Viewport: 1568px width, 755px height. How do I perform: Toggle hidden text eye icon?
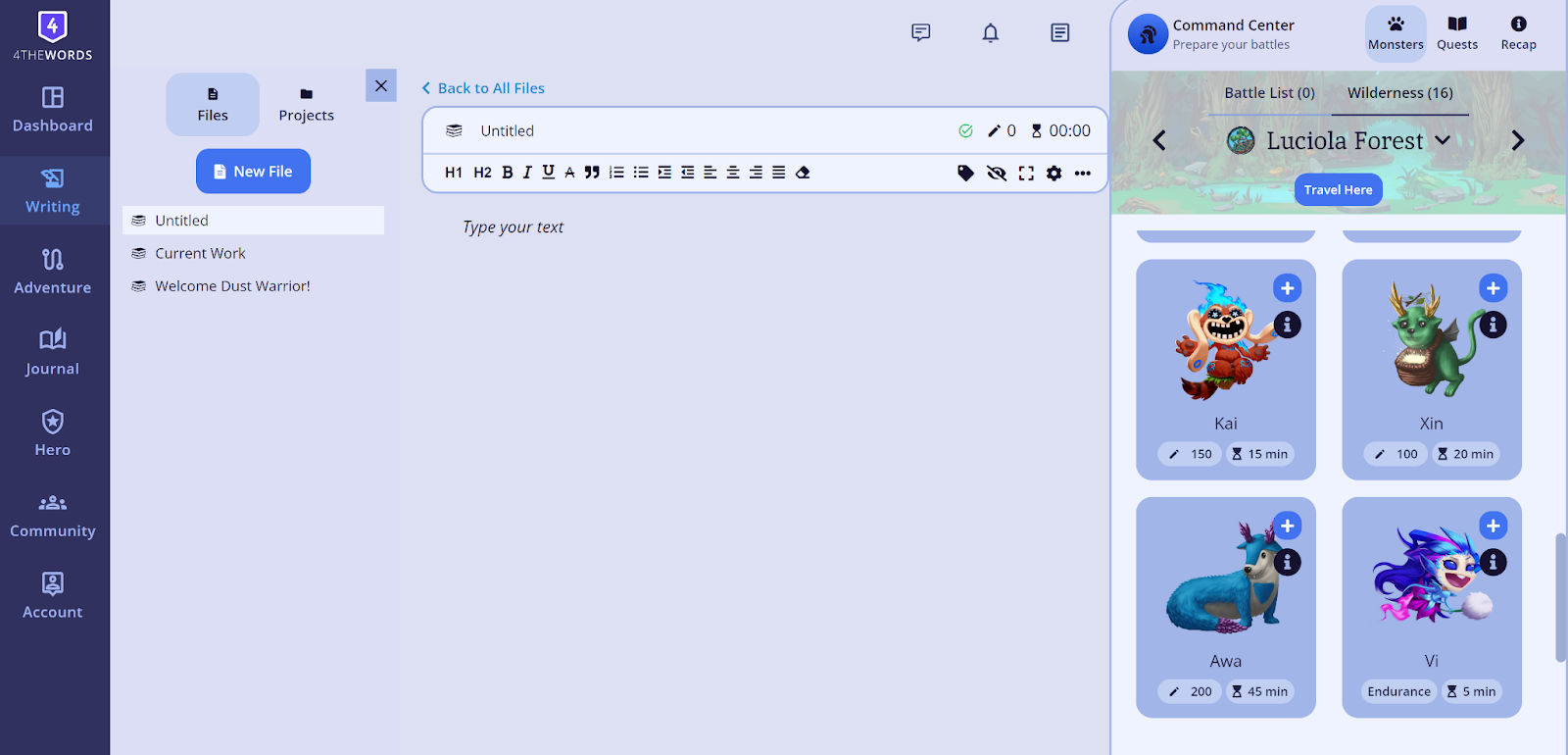tap(997, 173)
